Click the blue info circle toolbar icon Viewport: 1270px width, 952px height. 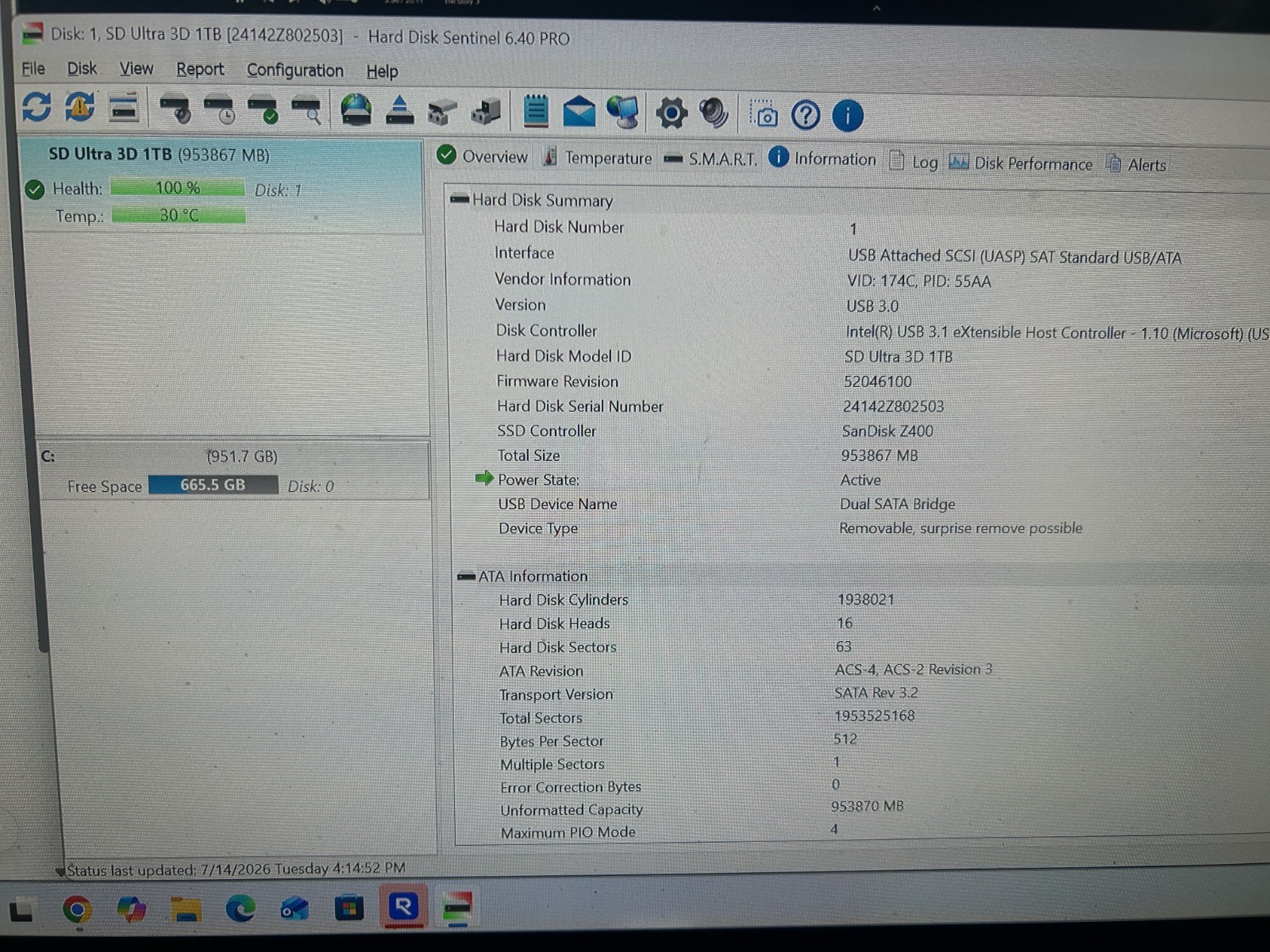click(x=848, y=116)
